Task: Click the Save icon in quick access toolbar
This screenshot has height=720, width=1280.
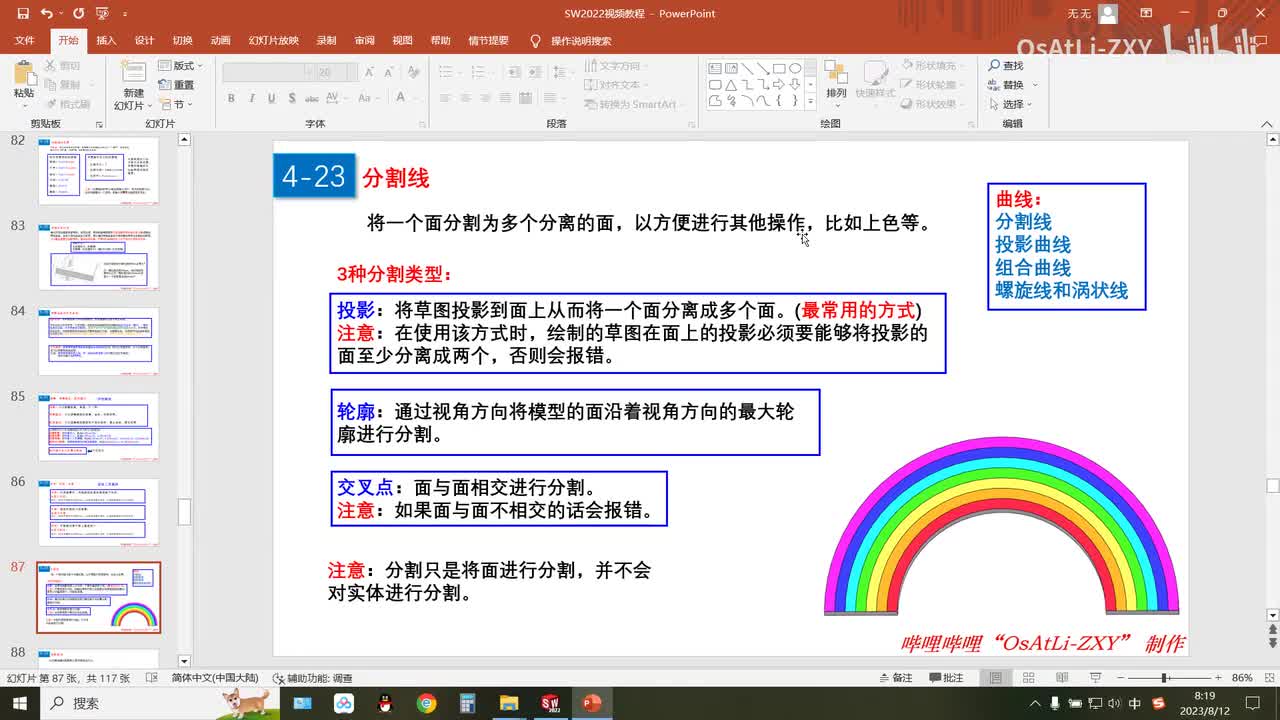Action: [x=21, y=14]
